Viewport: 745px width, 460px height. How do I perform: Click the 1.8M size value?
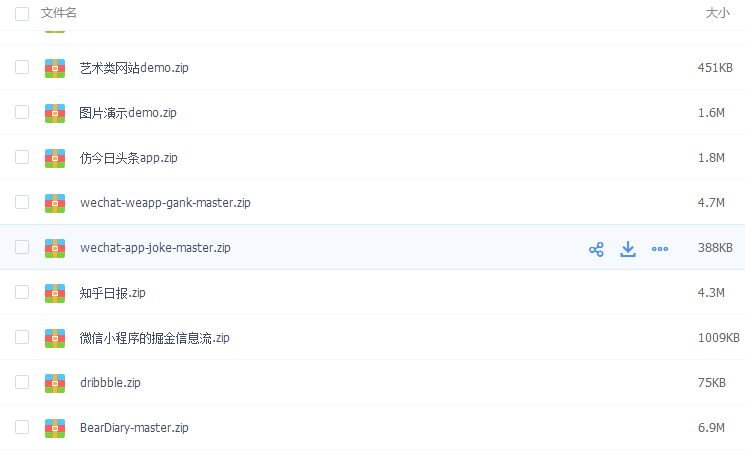click(711, 158)
